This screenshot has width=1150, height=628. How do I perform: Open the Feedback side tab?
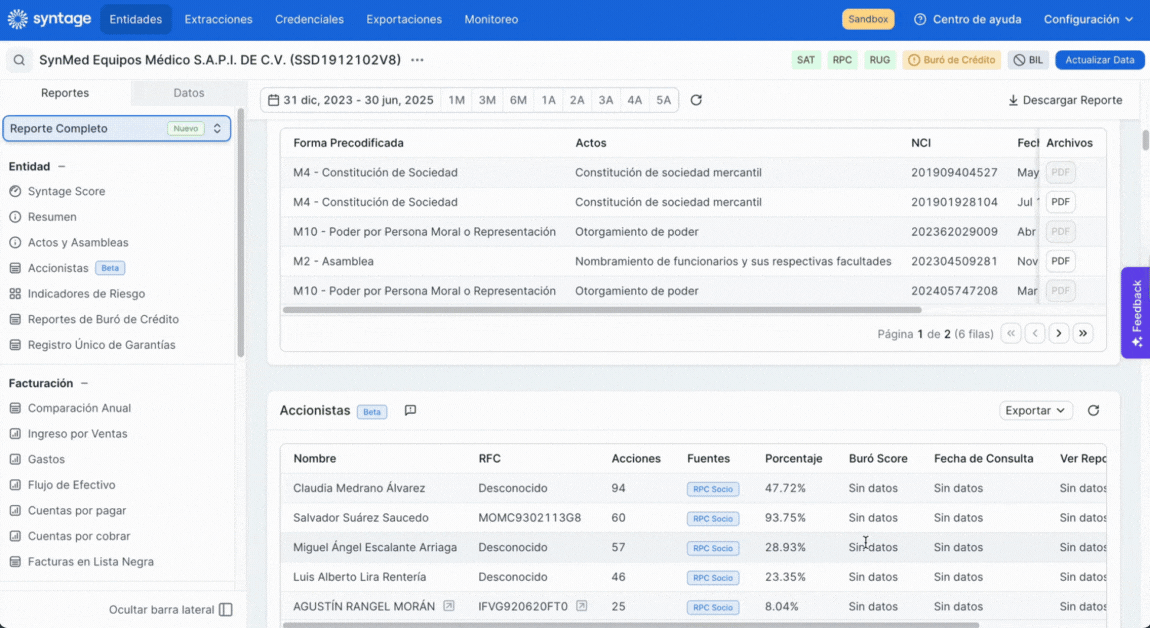[x=1135, y=313]
